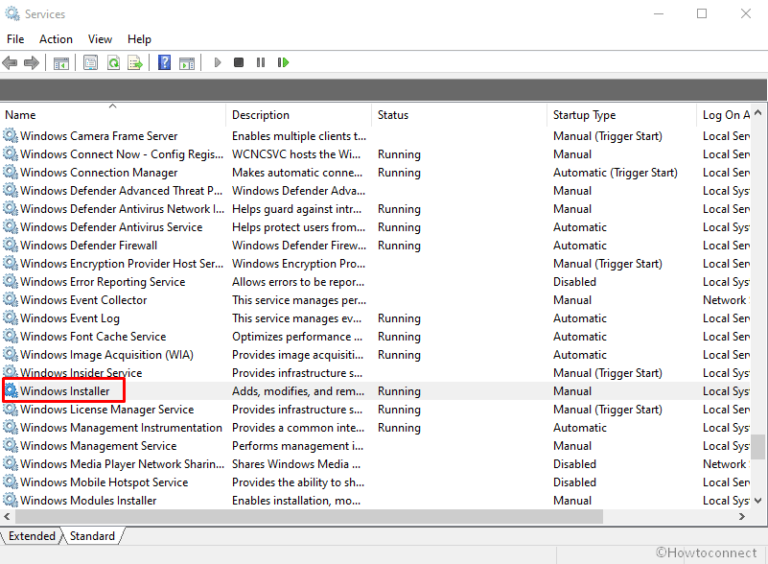Click the vertical scrollbar thumb
Screen dimensions: 768x564
pos(758,446)
